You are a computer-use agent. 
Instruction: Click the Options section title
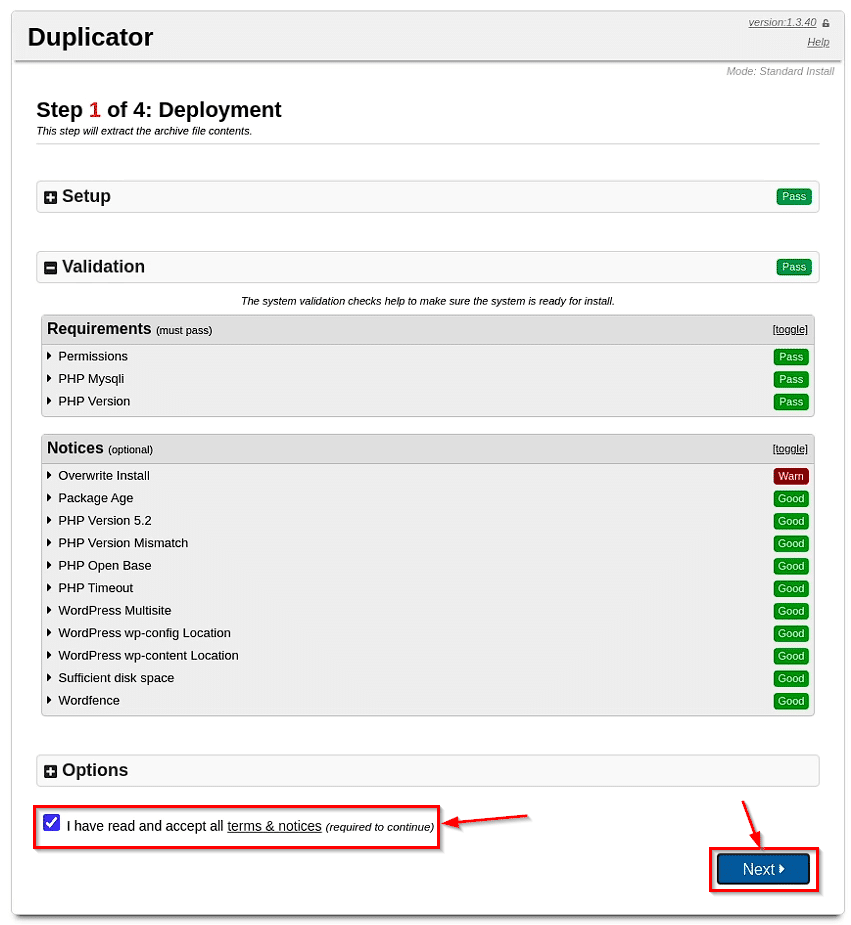pyautogui.click(x=95, y=770)
